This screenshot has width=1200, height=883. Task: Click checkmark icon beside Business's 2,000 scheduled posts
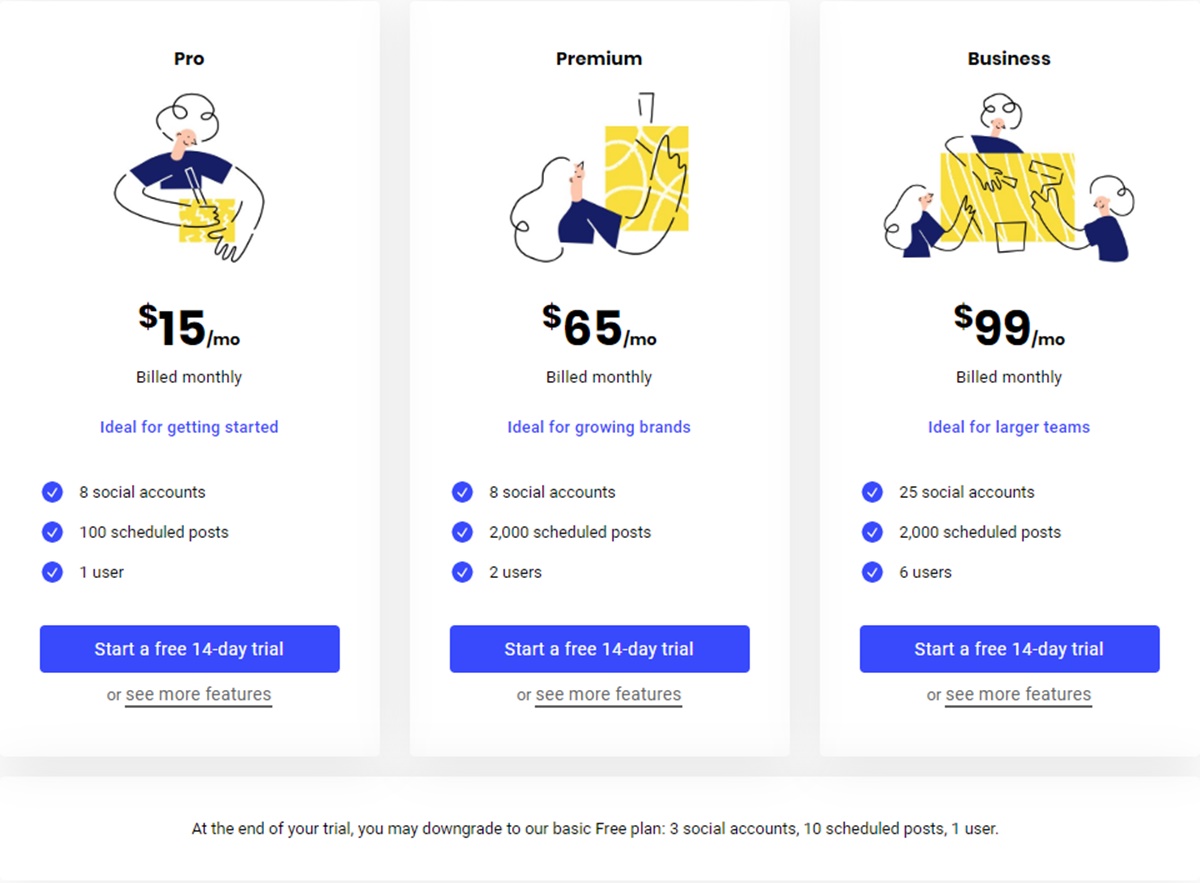tap(872, 532)
